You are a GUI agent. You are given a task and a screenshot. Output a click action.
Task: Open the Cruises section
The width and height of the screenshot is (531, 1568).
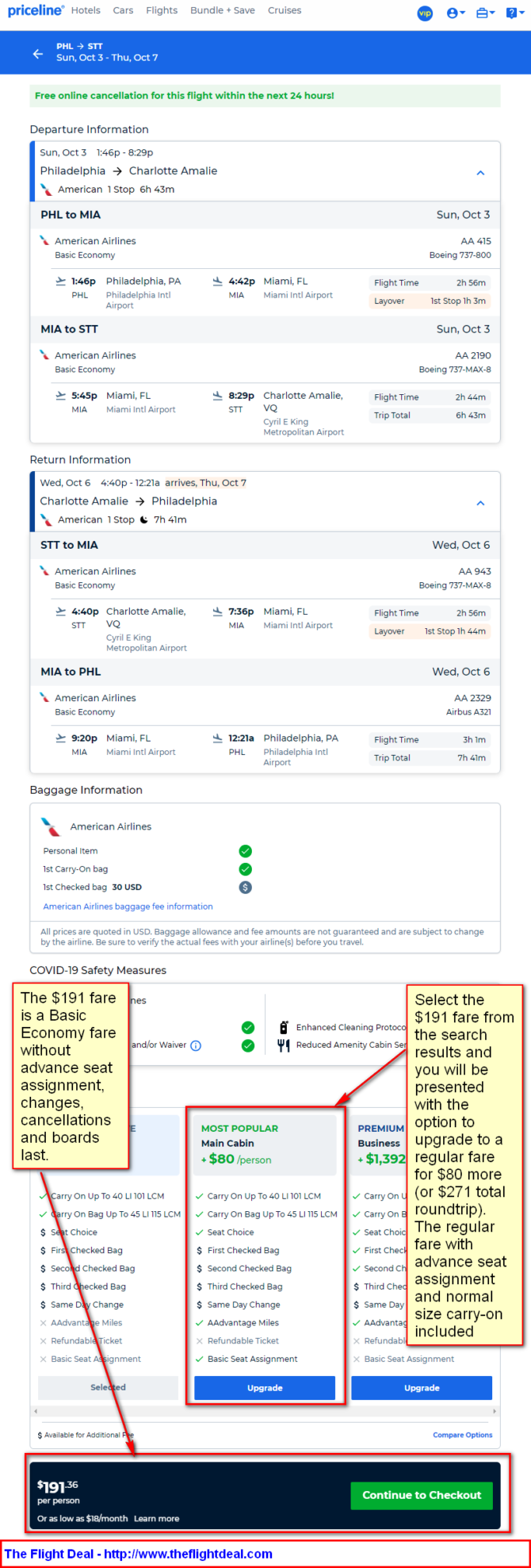tap(285, 10)
